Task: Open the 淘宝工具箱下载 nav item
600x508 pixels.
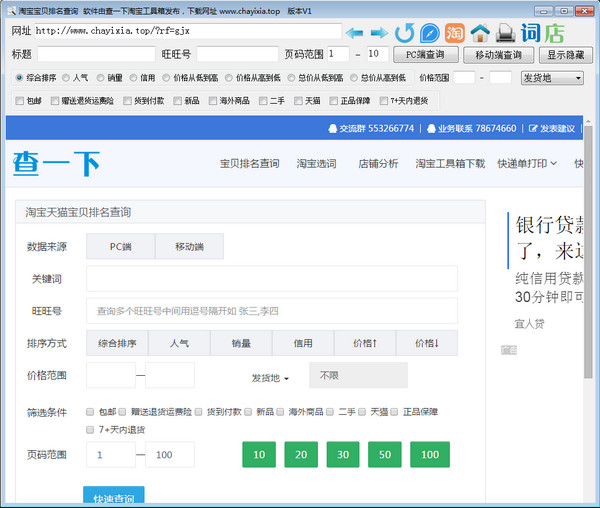Action: 450,164
